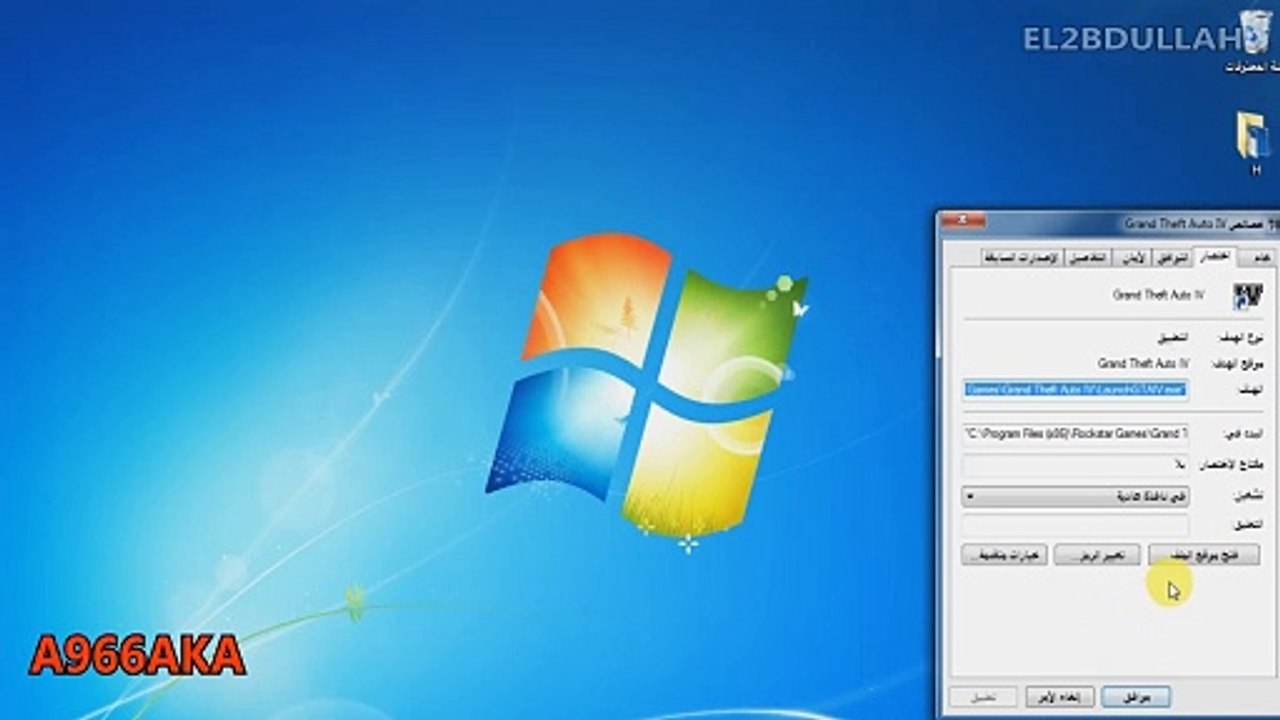Click the Grand Theft Auto IV shortcut icon in dialog
The width and height of the screenshot is (1280, 720).
coord(1247,296)
